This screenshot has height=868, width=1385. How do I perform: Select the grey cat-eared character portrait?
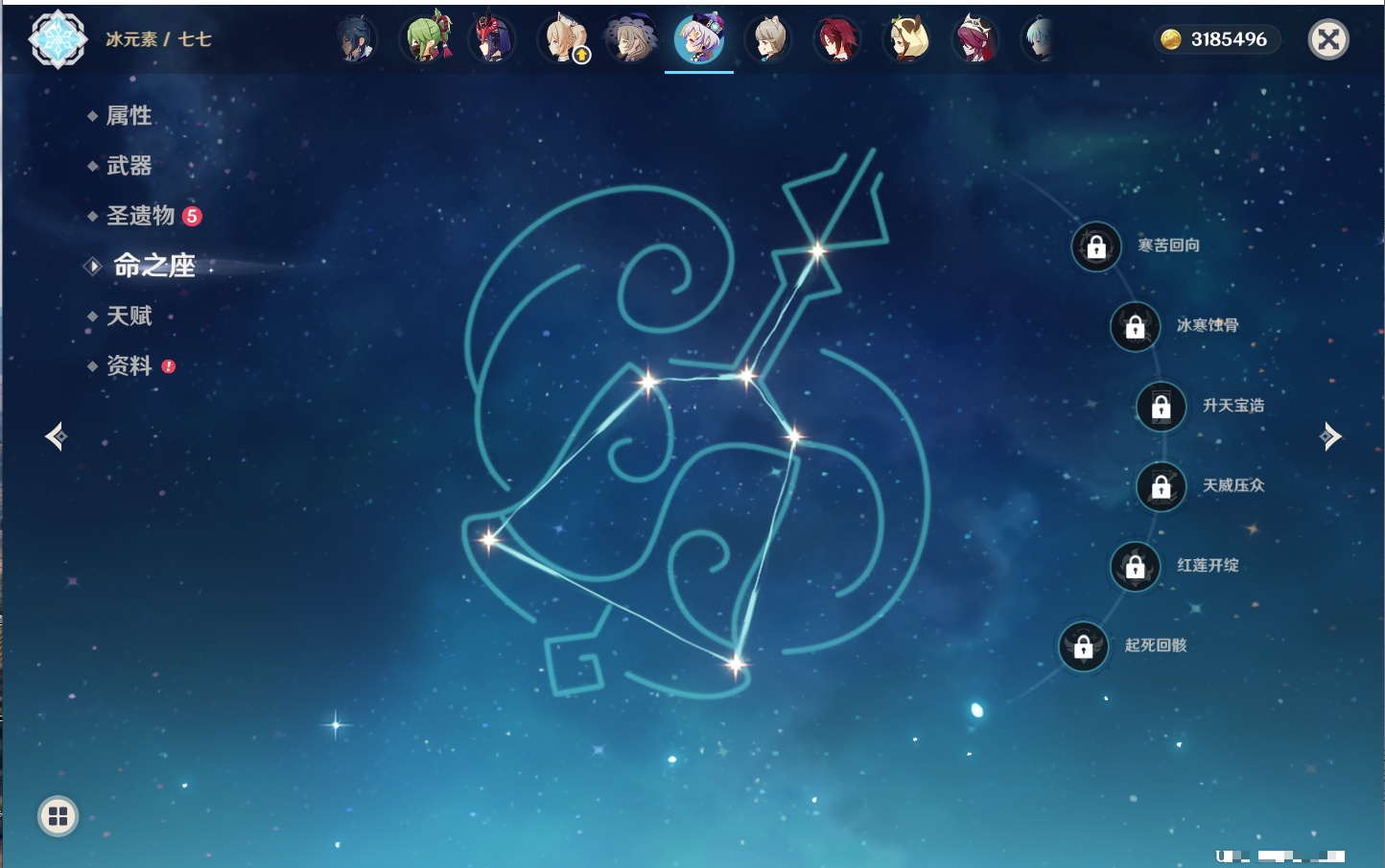(768, 39)
